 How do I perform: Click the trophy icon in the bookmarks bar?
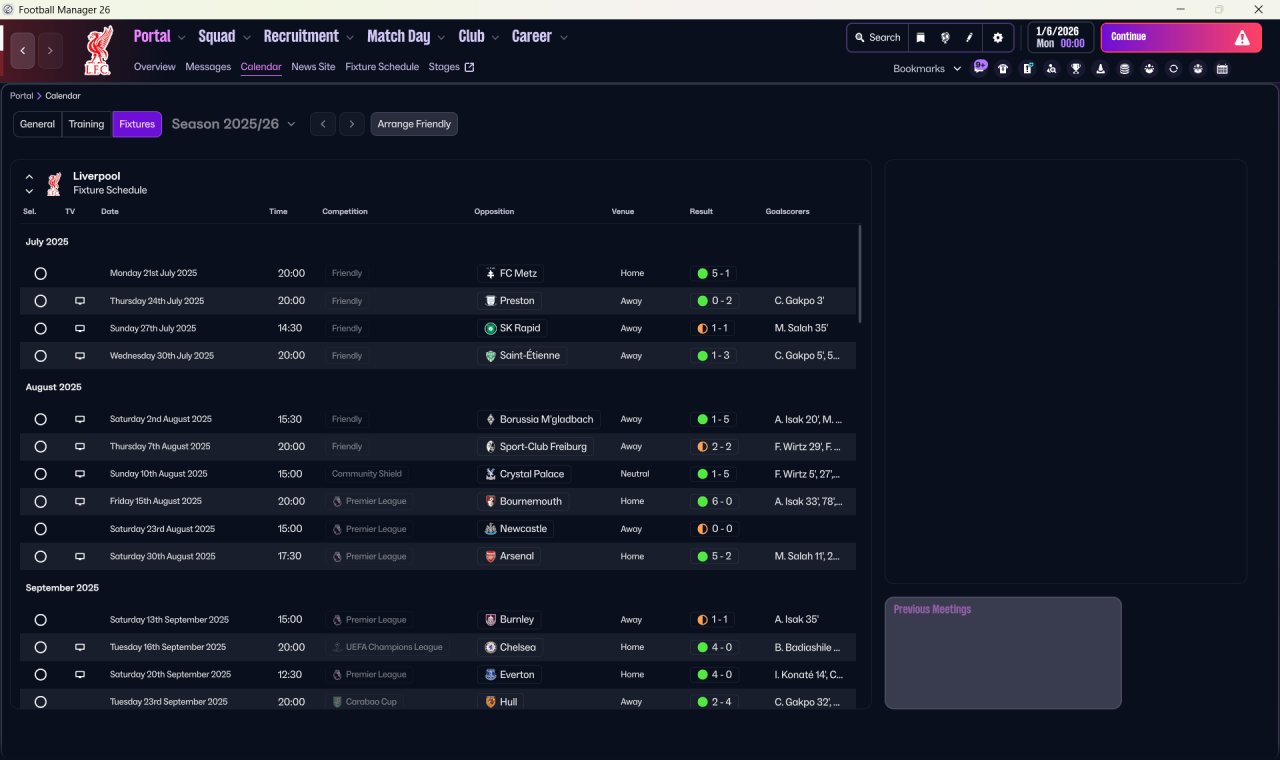tap(1076, 69)
